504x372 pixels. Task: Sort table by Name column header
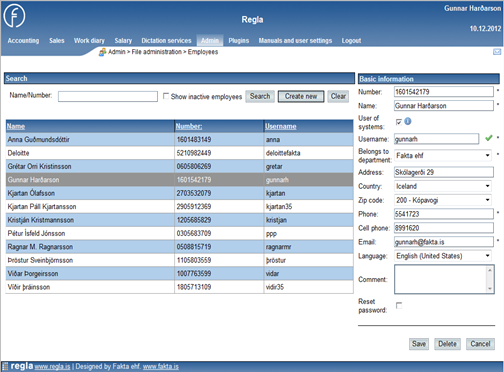16,126
